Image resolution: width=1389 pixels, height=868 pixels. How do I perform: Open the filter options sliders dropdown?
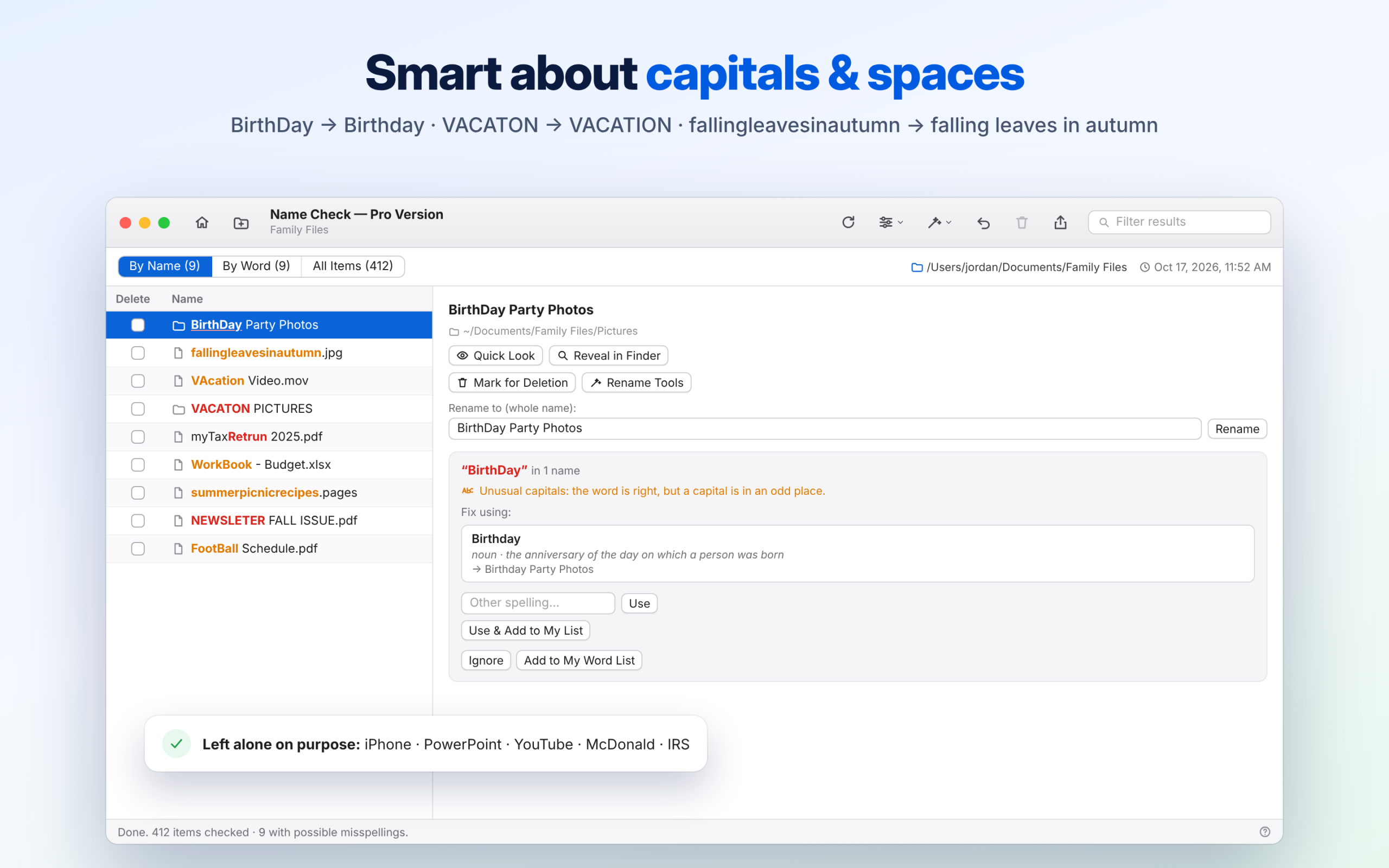point(891,222)
